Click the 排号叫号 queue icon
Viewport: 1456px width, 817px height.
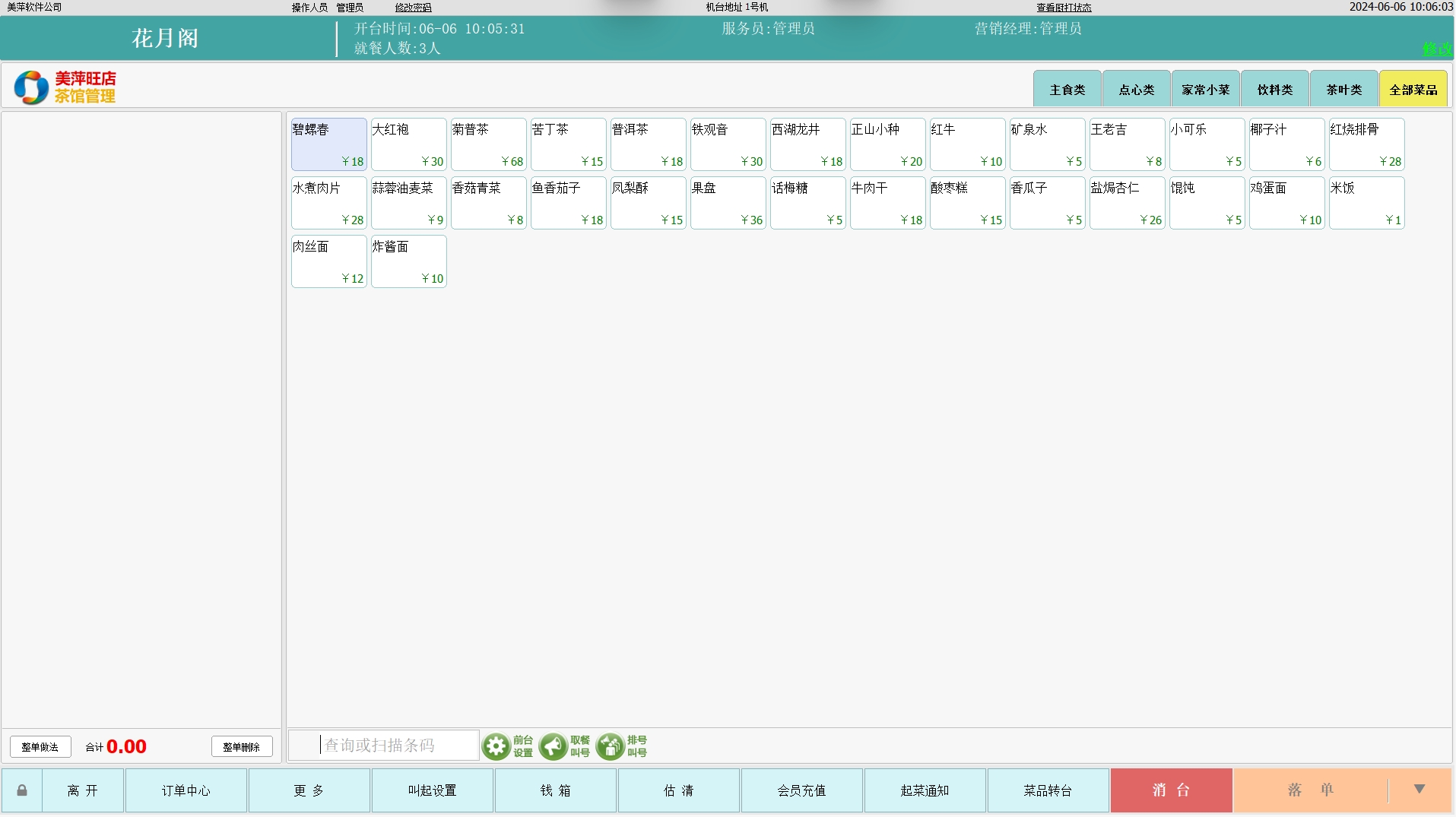click(x=610, y=746)
